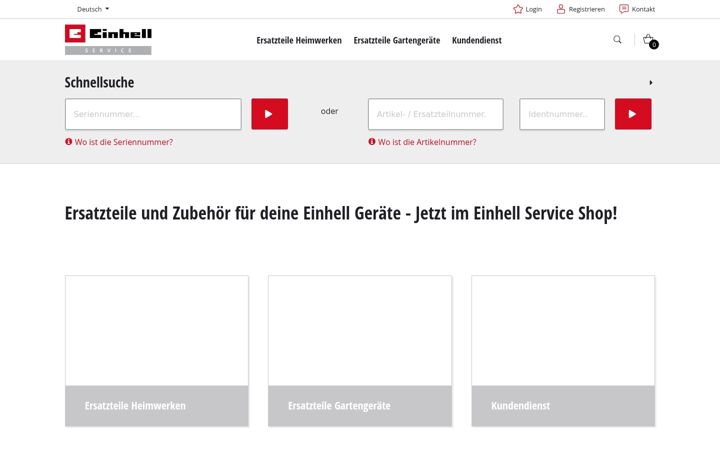Open the Registrieren link
Image resolution: width=720 pixels, height=450 pixels.
click(x=586, y=9)
